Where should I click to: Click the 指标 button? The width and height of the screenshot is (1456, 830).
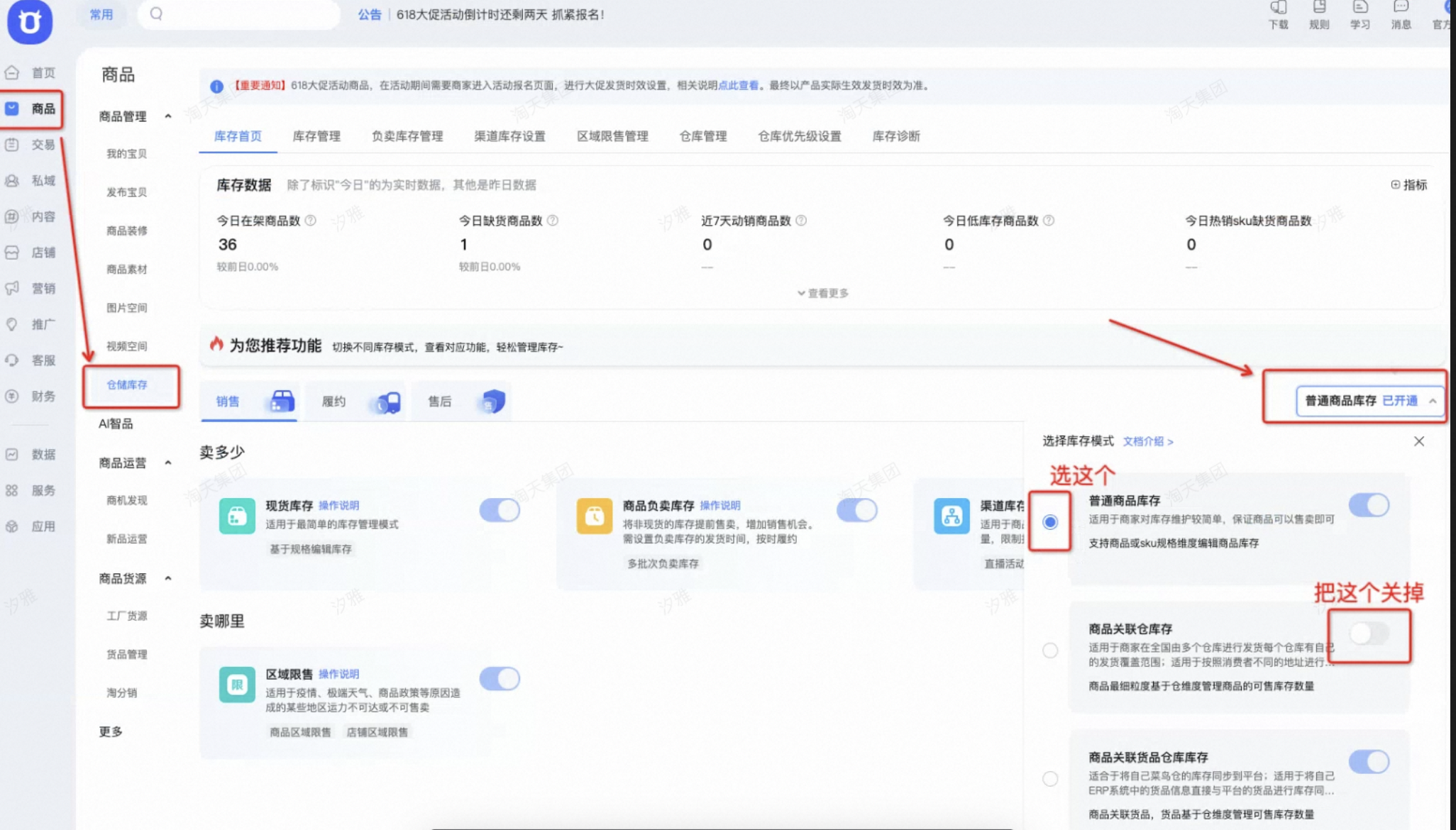click(x=1409, y=185)
